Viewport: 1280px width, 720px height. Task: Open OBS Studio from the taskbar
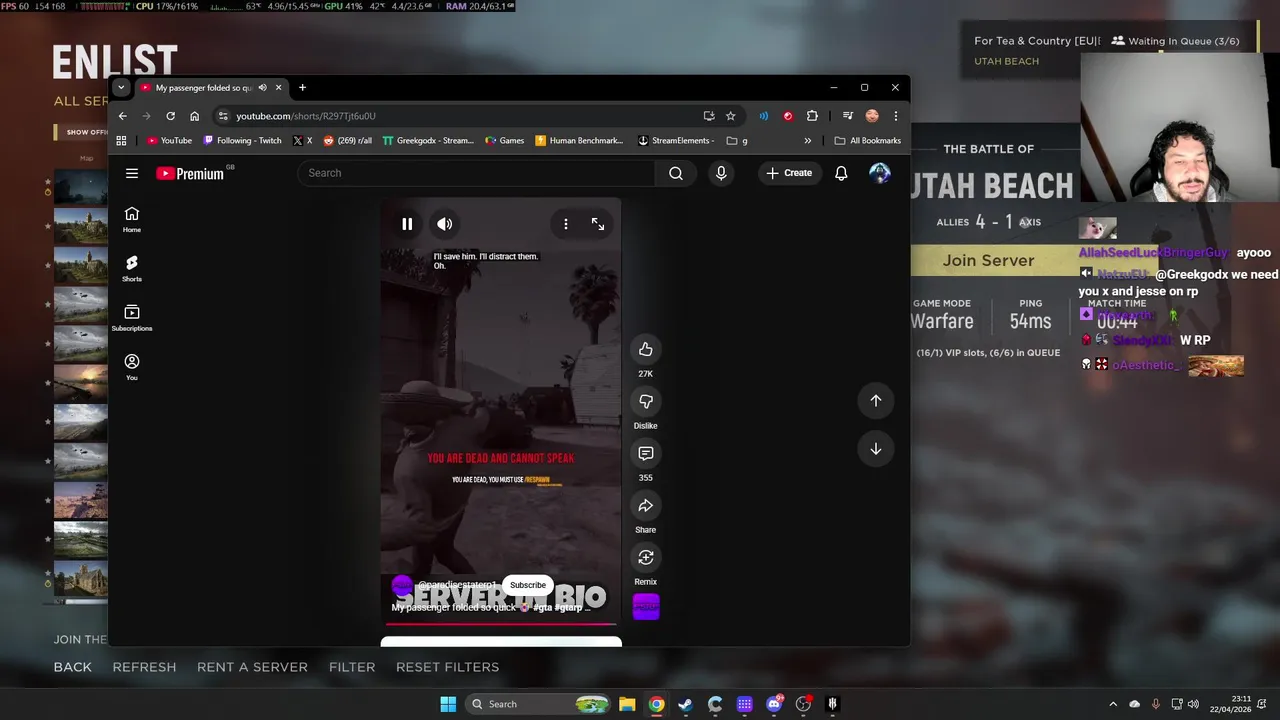(x=803, y=704)
